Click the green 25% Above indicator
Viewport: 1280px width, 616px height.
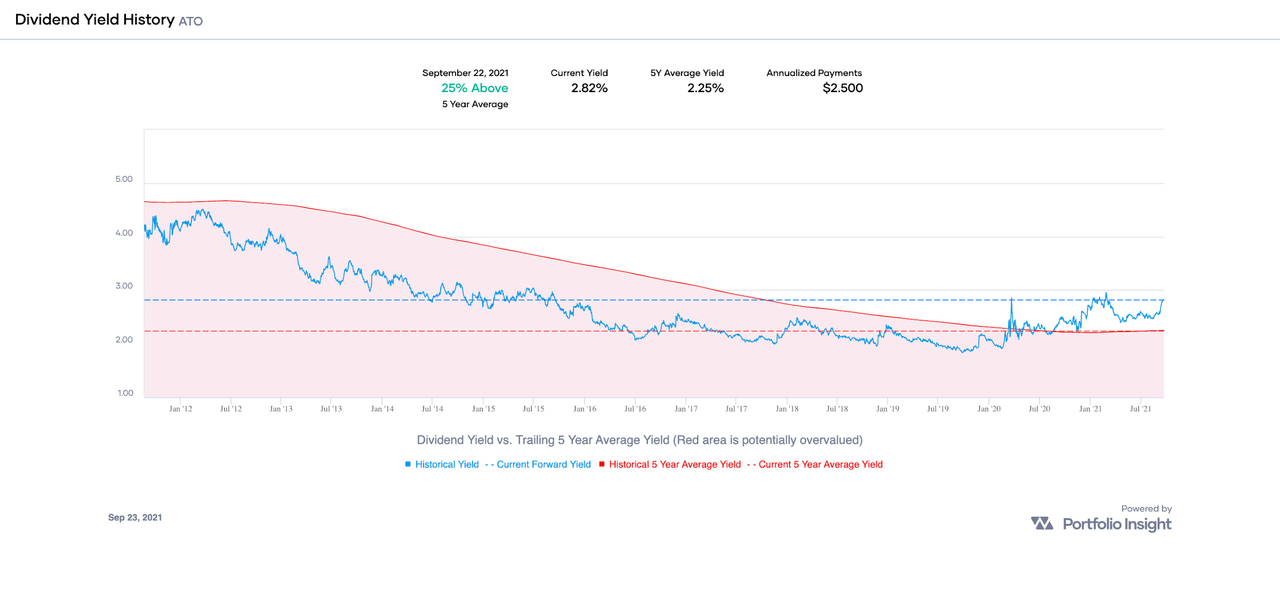click(x=473, y=88)
